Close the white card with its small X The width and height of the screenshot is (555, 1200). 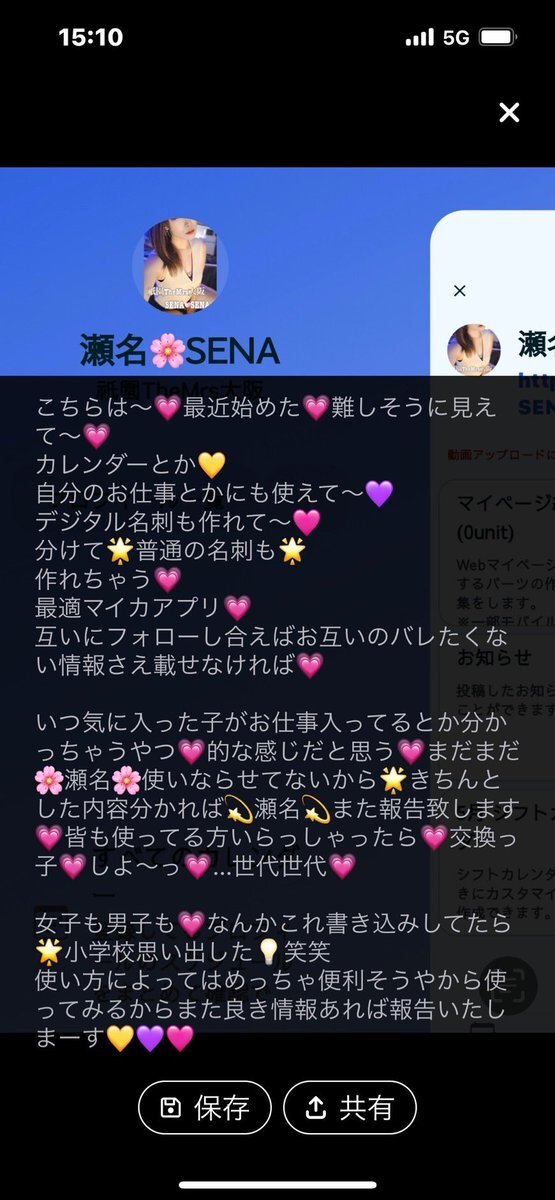point(460,291)
